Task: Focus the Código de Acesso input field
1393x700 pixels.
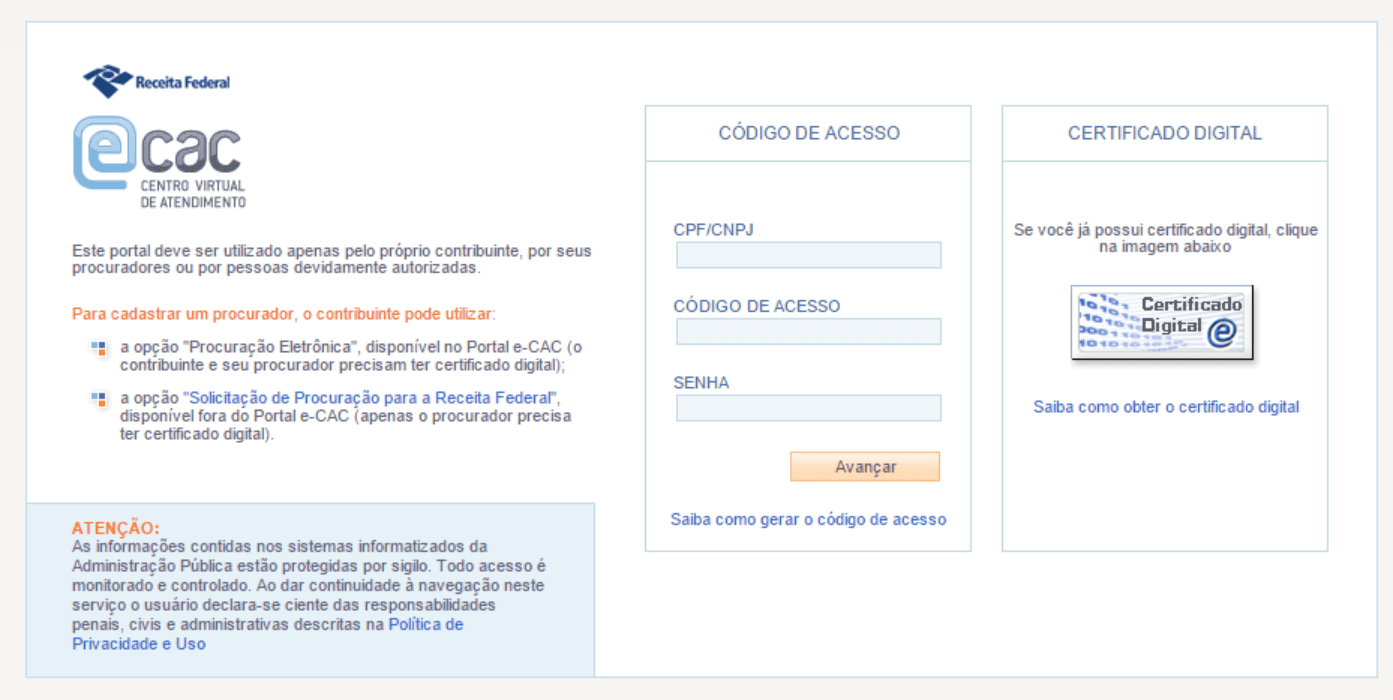Action: 809,331
